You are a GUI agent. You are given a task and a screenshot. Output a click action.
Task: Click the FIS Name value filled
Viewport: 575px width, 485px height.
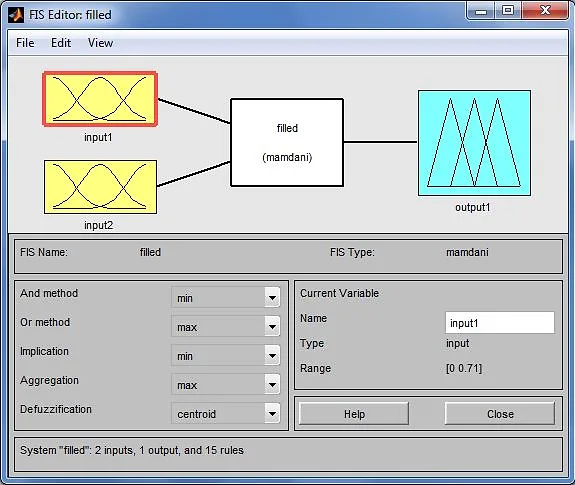[150, 252]
